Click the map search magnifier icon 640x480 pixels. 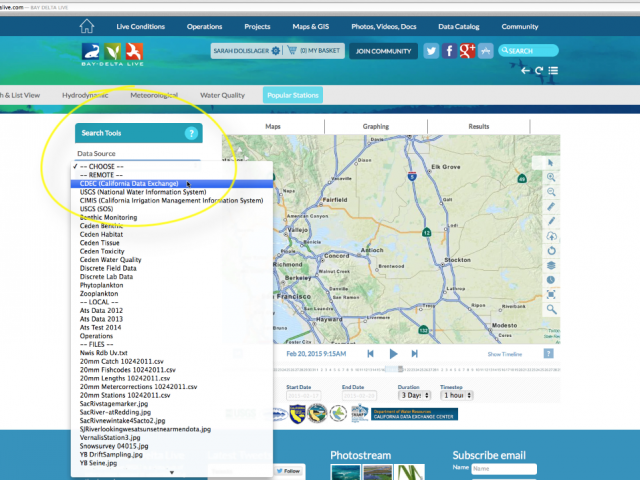(x=551, y=309)
